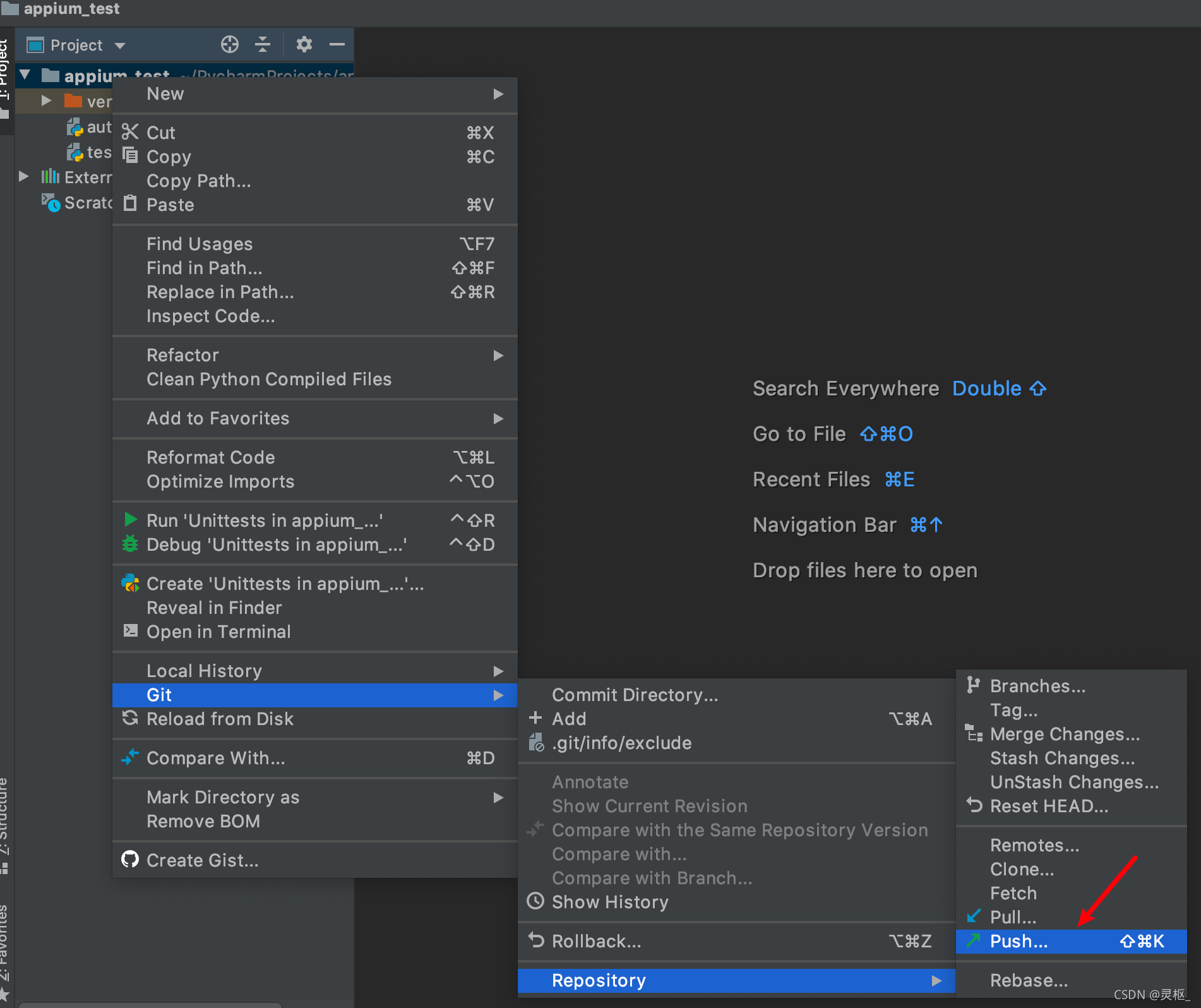Open Add to Favorites submenu

tap(315, 418)
